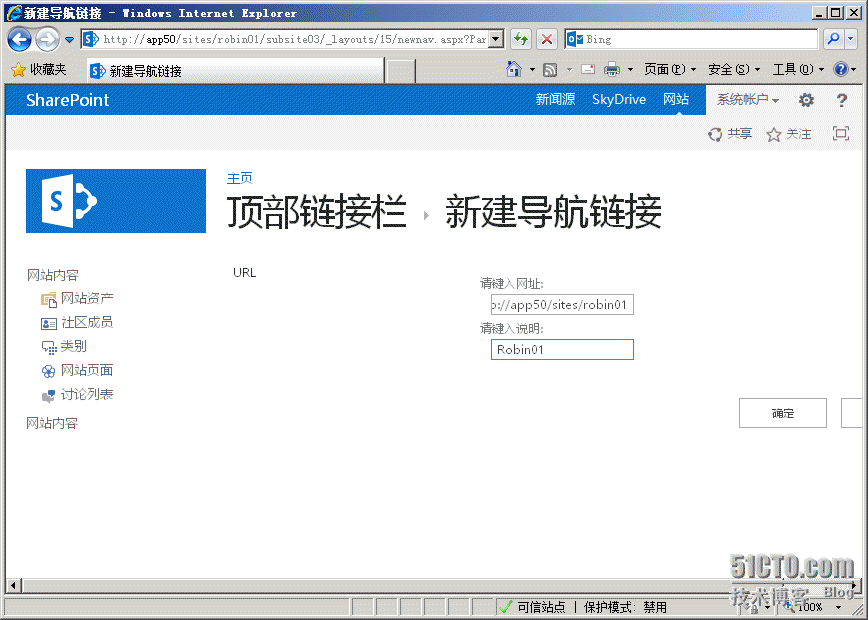
Task: Run search with the magnifier icon
Action: (x=833, y=39)
